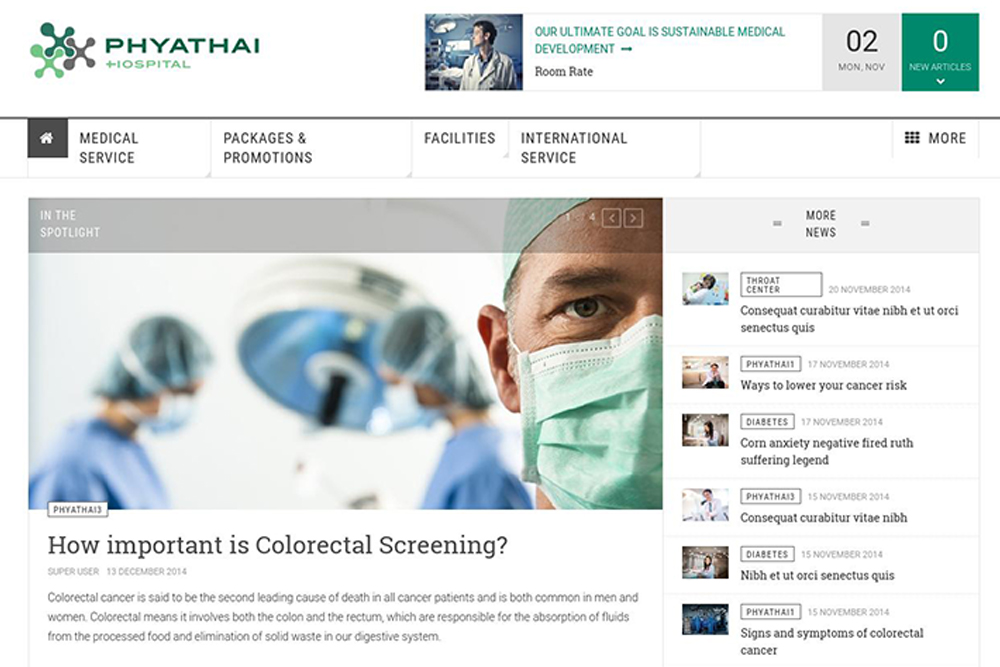
Task: Expand the International Service menu
Action: pyautogui.click(x=573, y=148)
